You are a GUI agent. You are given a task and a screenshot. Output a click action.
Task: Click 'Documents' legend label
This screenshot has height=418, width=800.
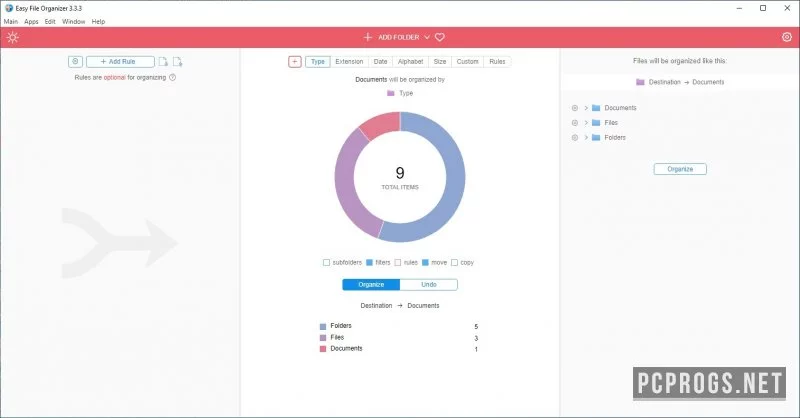[346, 349]
